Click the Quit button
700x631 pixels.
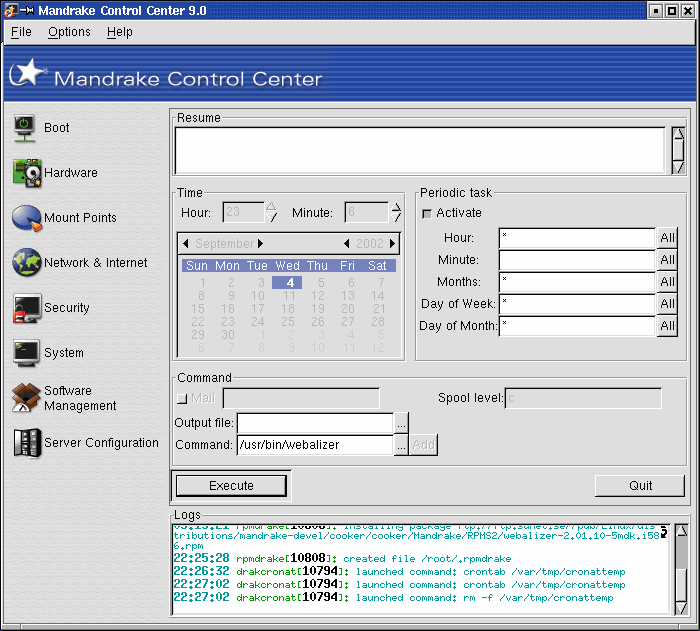640,485
